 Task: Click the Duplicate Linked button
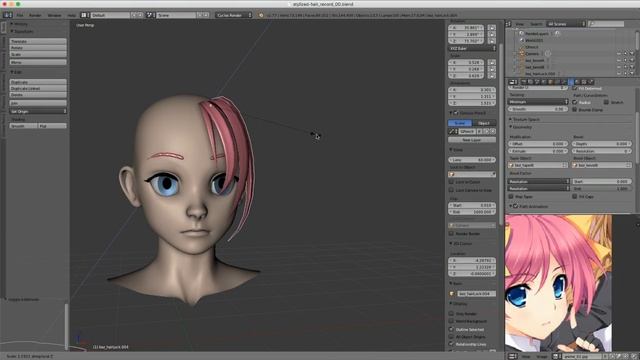[x=38, y=89]
